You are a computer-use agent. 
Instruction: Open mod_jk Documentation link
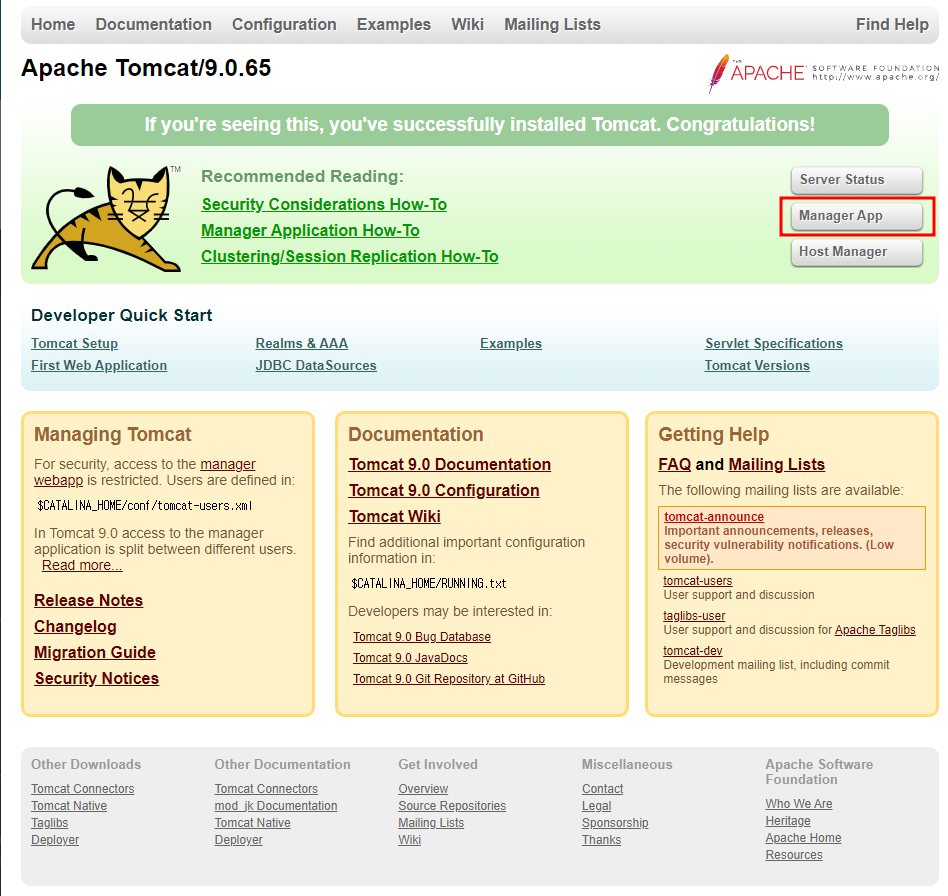pos(276,806)
